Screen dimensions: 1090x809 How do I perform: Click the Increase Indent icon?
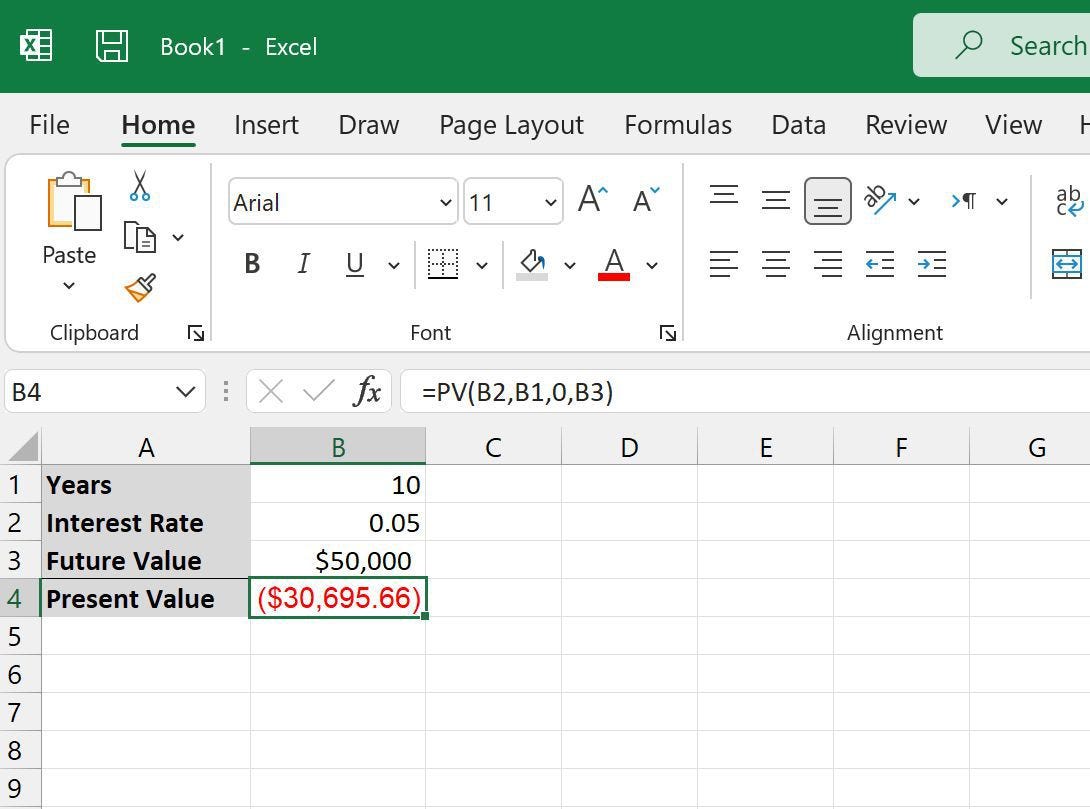(x=932, y=264)
